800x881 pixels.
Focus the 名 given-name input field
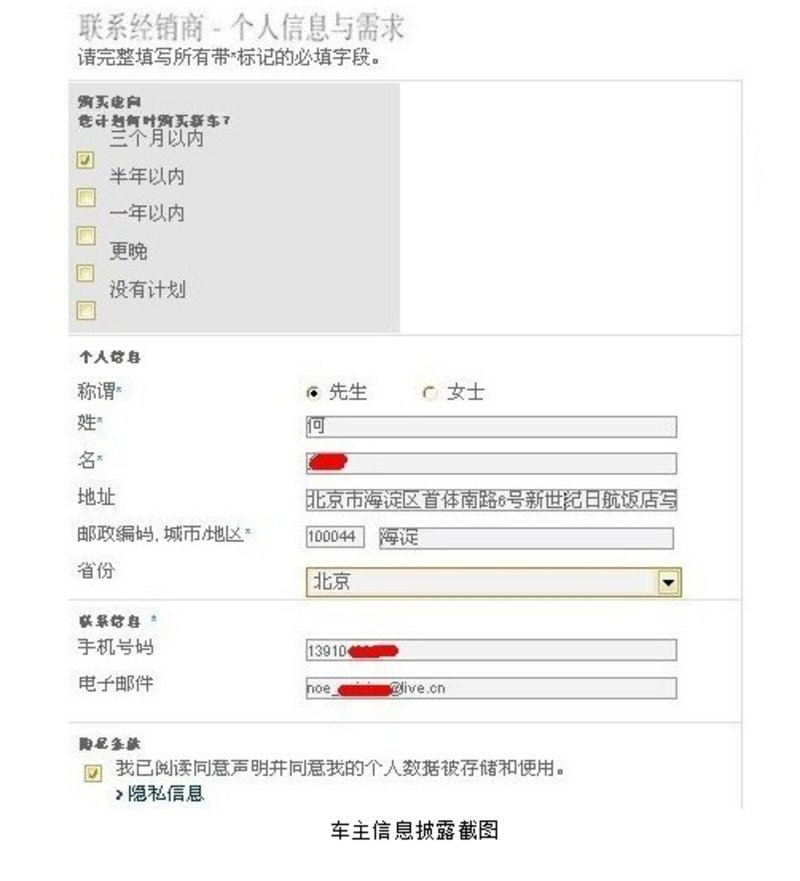(491, 464)
